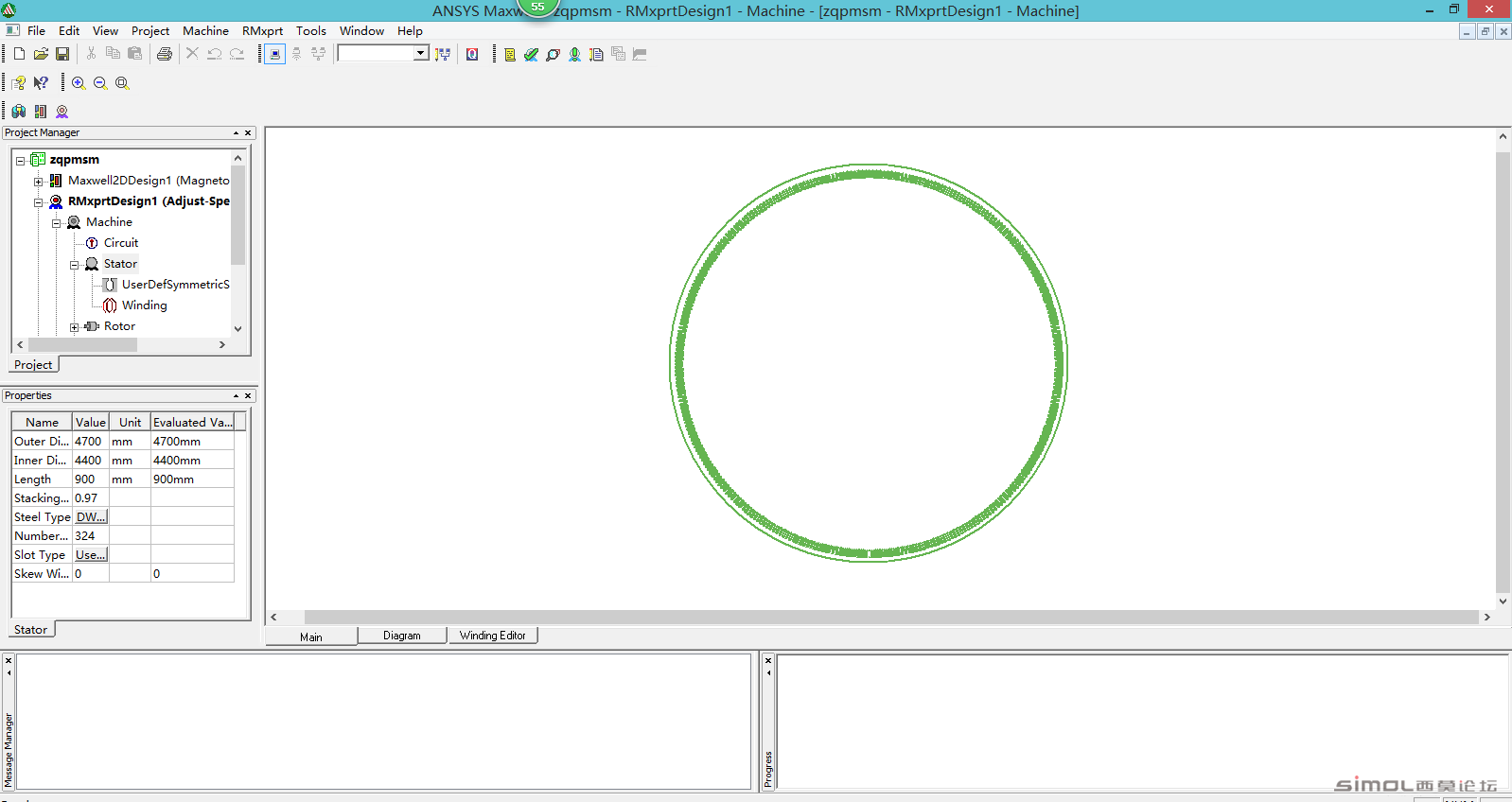The width and height of the screenshot is (1512, 802).
Task: Zoom out with the minus magnifier
Action: [100, 83]
